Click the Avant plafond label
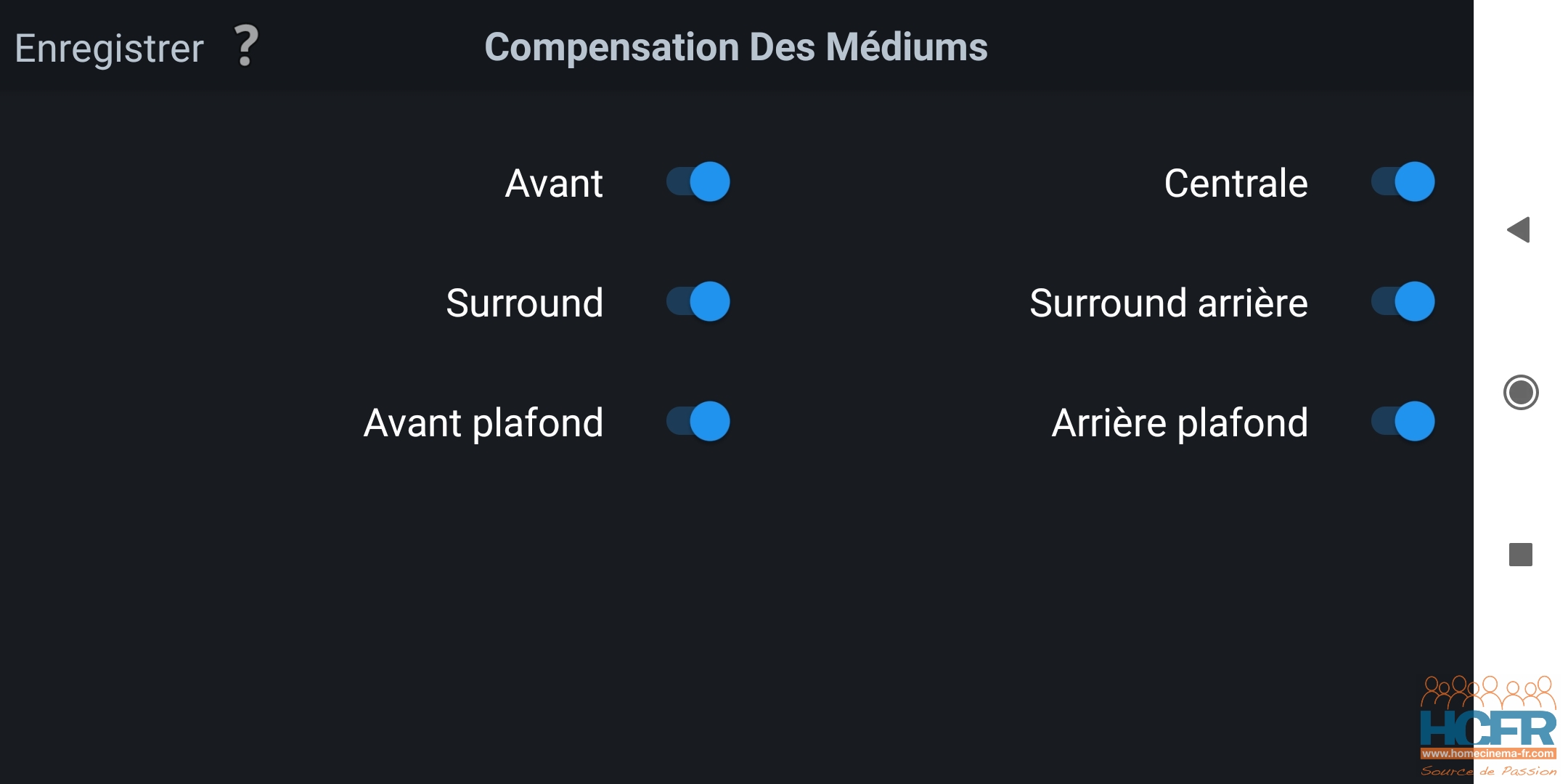The image size is (1568, 784). (x=483, y=423)
